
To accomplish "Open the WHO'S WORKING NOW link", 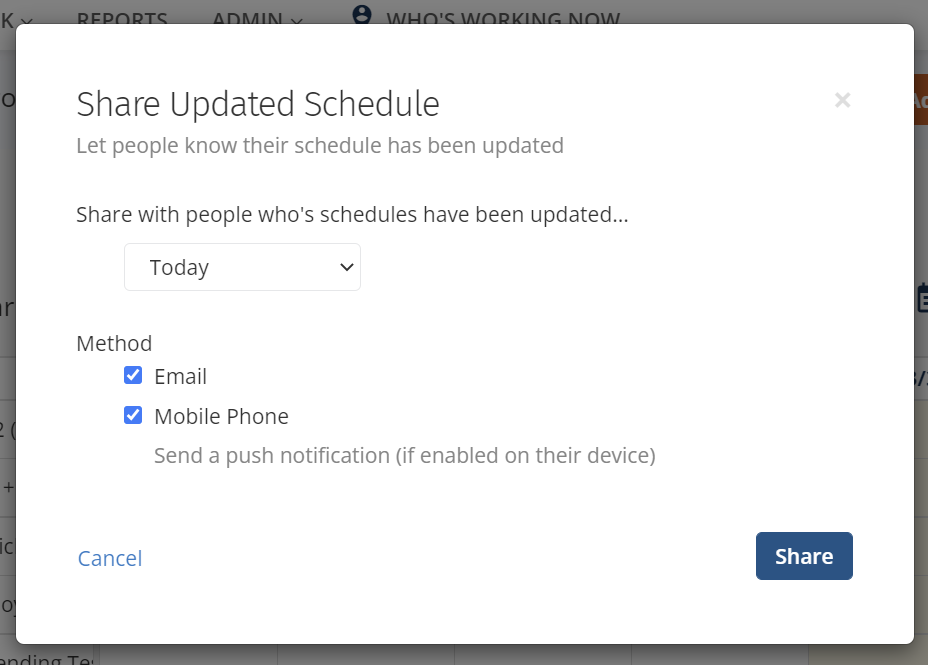I will pyautogui.click(x=503, y=18).
